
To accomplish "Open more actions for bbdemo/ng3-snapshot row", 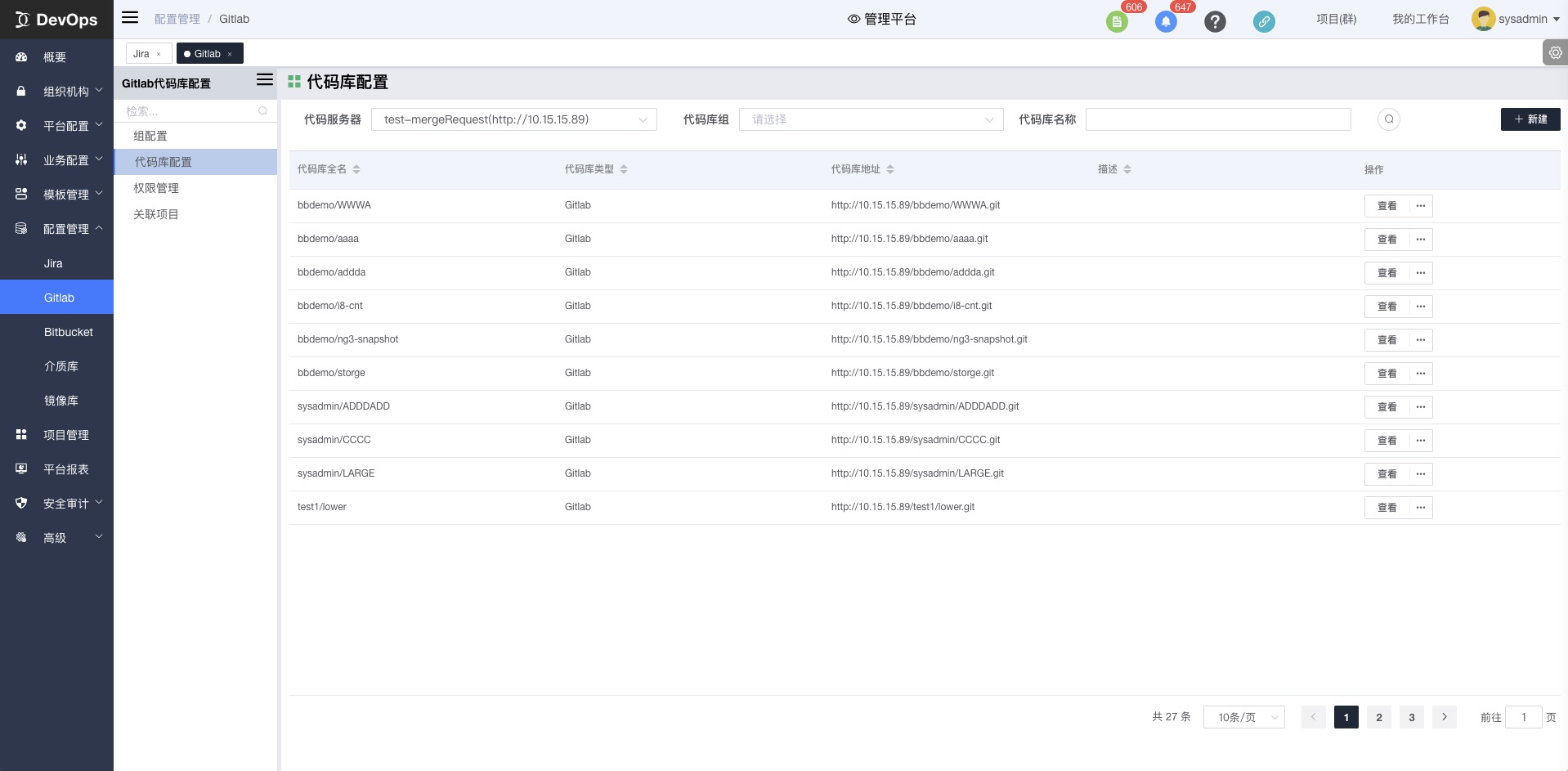I will tap(1421, 340).
